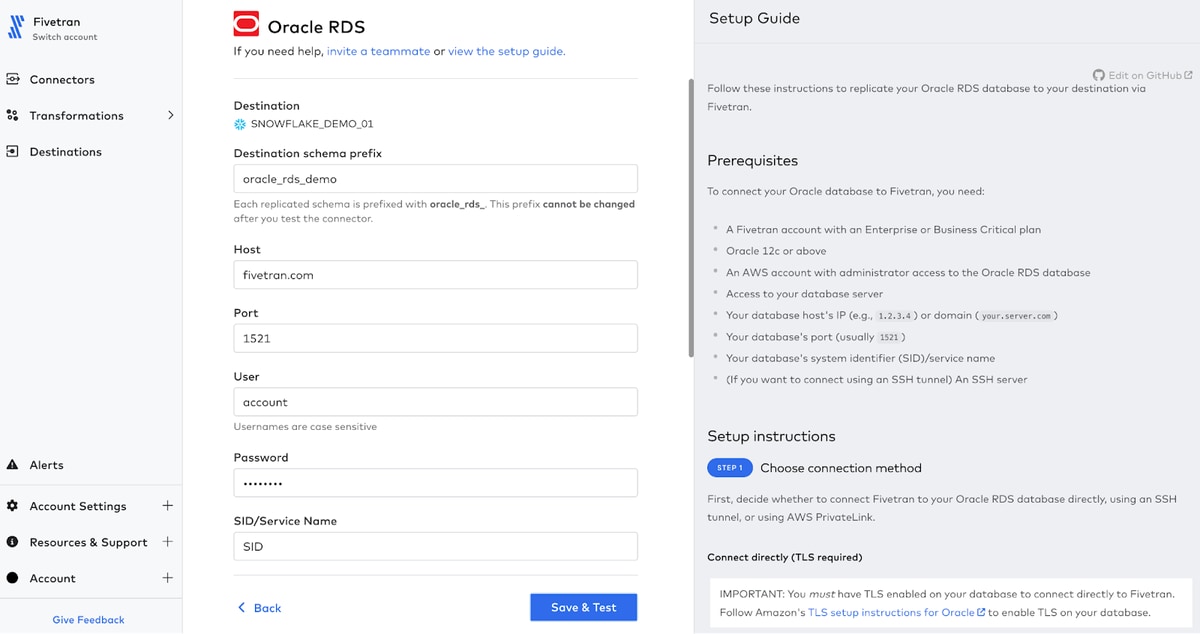Click the Save & Test button
The height and width of the screenshot is (634, 1200).
[x=584, y=607]
